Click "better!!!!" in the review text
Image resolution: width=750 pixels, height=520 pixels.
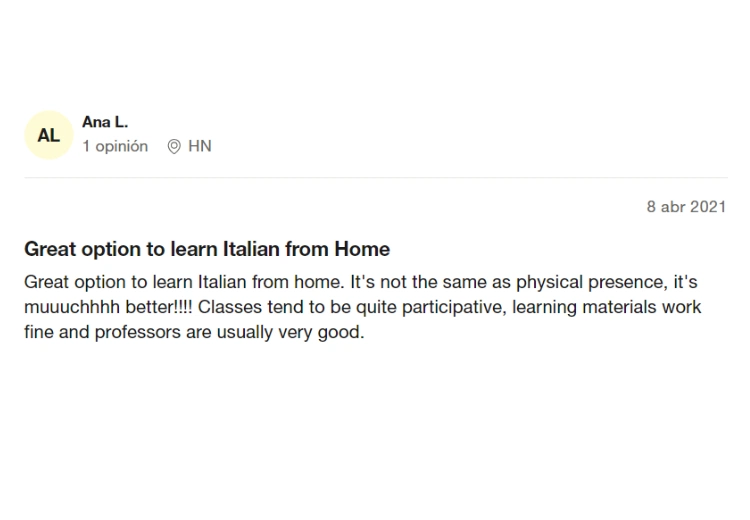pyautogui.click(x=156, y=307)
